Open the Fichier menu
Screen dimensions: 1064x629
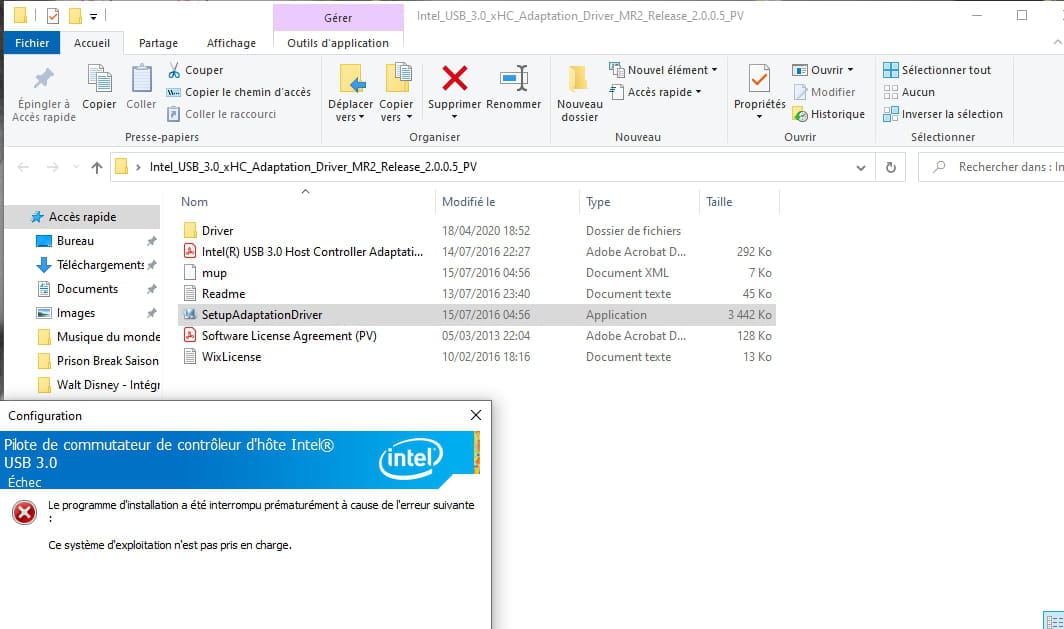click(x=32, y=43)
